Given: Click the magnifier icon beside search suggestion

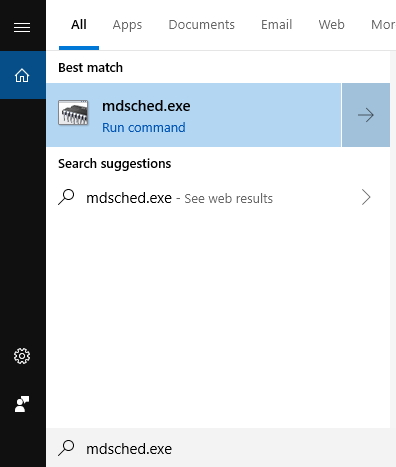Looking at the screenshot, I should 66,197.
